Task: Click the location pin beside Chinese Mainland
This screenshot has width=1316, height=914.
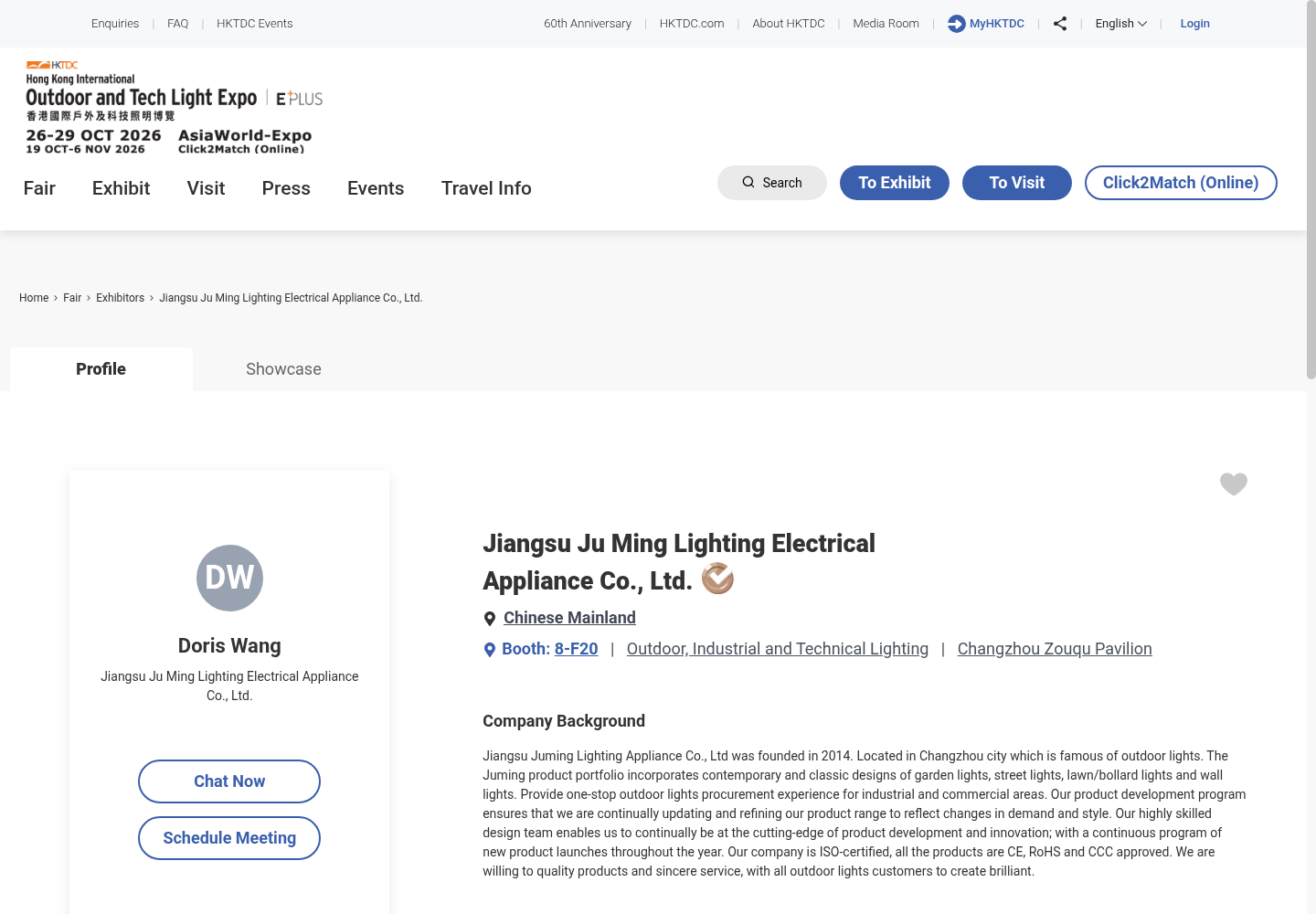Action: pos(490,619)
